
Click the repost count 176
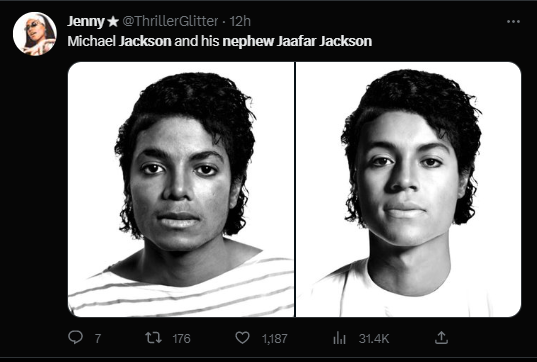[182, 339]
